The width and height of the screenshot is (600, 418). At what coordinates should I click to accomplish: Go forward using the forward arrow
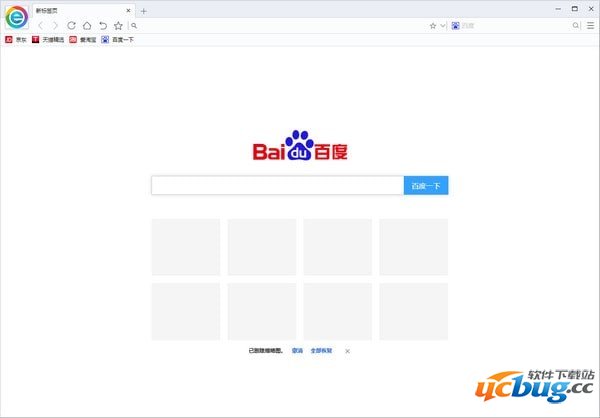coord(55,26)
